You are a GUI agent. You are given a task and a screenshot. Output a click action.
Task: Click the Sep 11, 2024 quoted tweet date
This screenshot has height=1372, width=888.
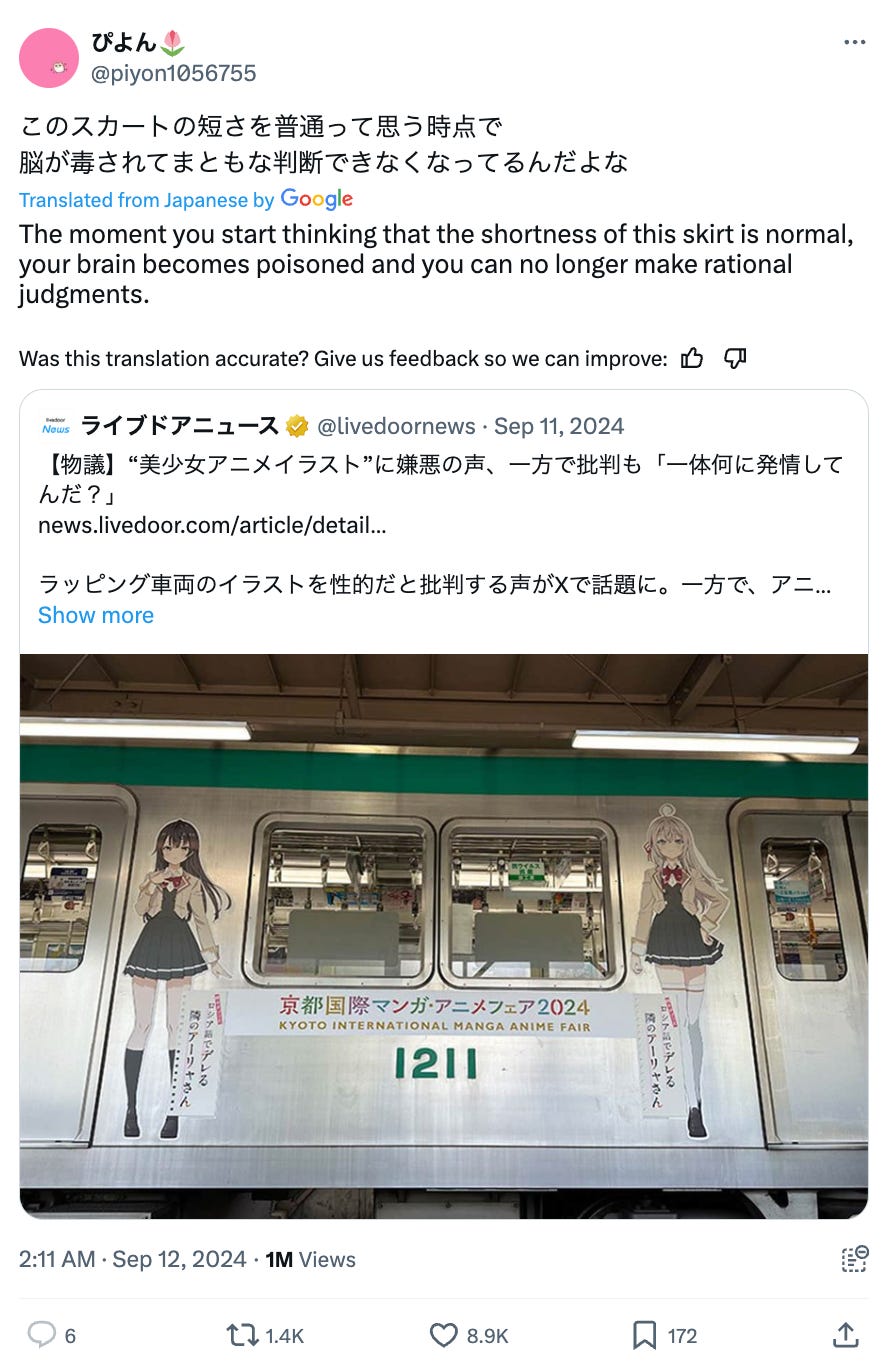[559, 427]
